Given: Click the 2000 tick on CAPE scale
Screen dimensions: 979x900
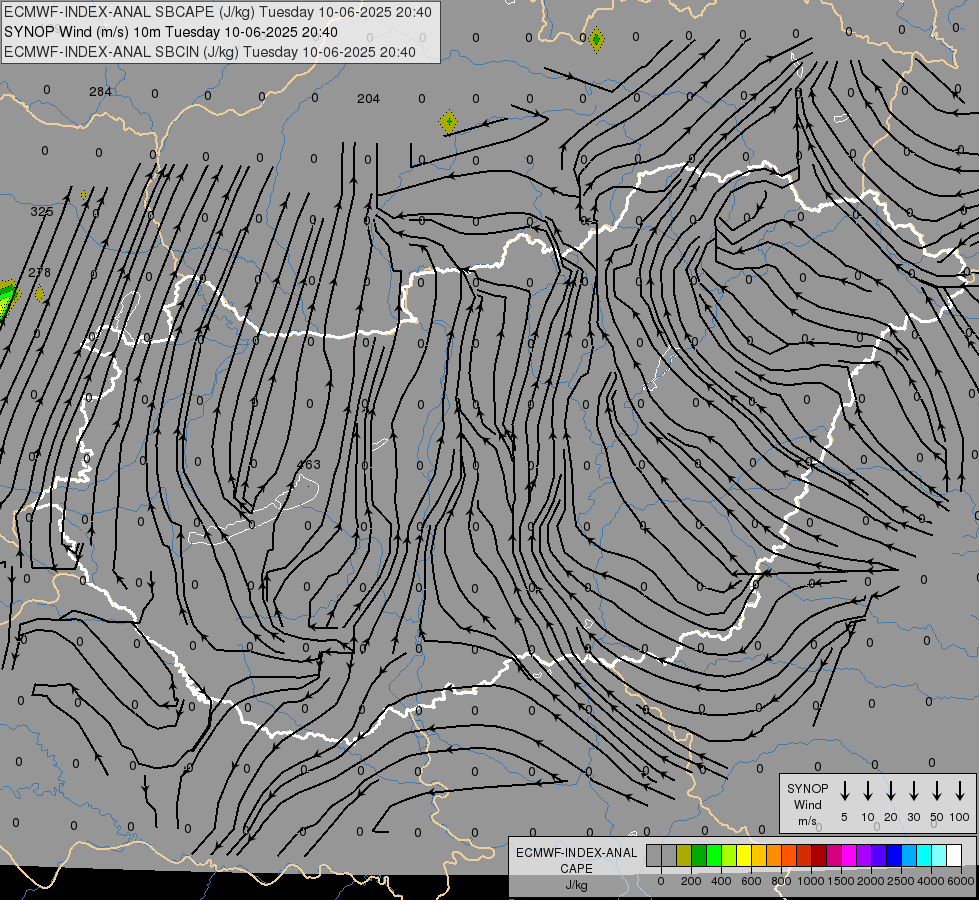Looking at the screenshot, I should (871, 881).
